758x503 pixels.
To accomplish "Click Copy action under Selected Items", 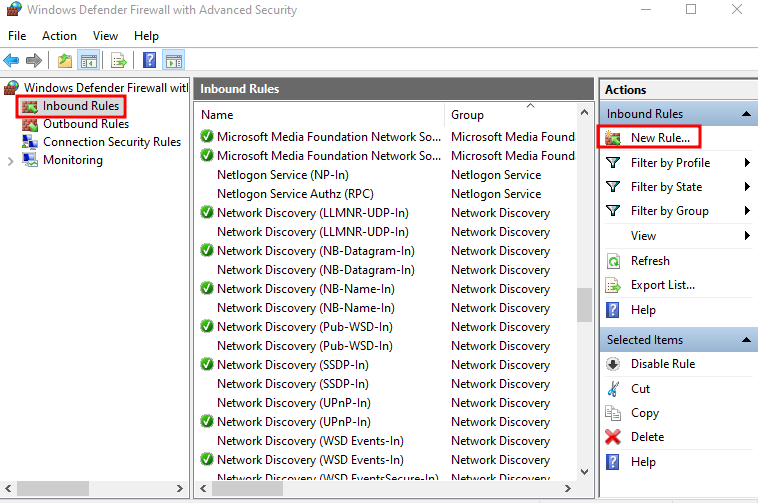I will (645, 413).
